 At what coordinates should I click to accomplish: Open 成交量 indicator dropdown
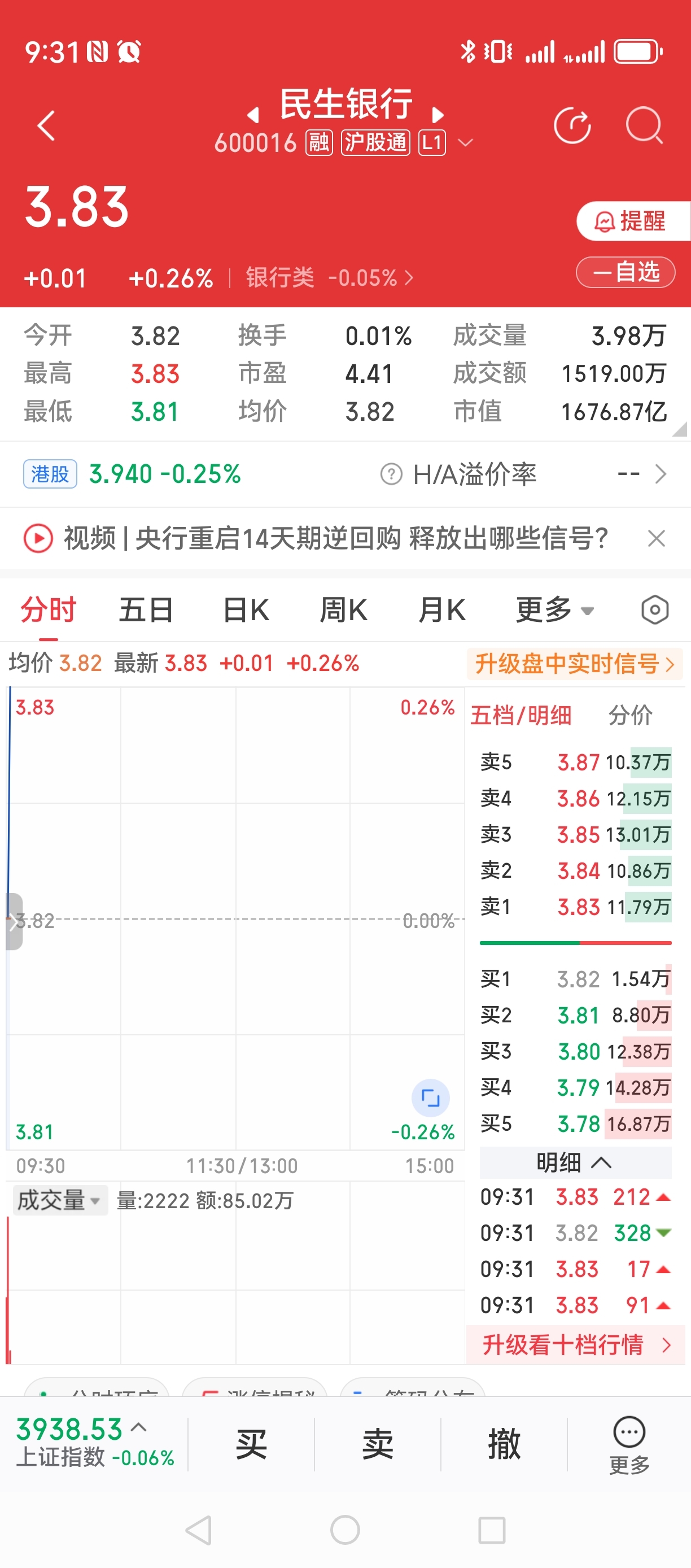click(60, 1200)
